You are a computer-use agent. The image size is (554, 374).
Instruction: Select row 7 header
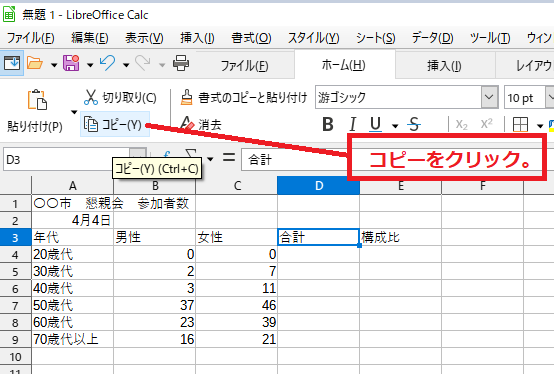tap(16, 305)
